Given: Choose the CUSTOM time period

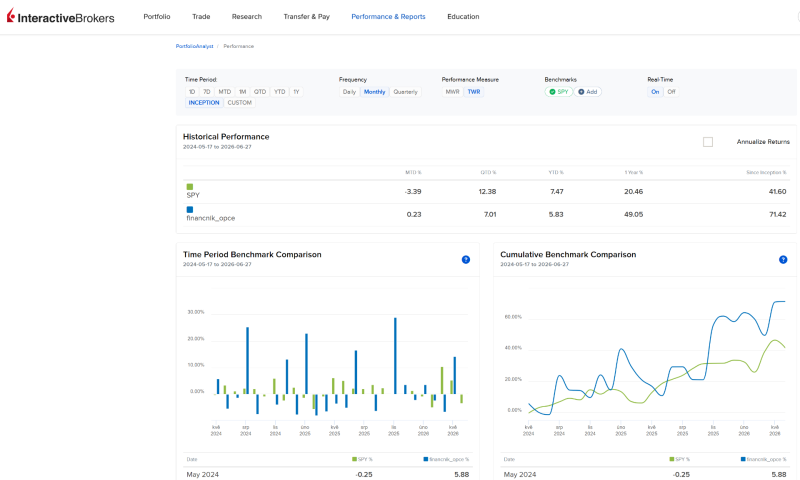Looking at the screenshot, I should click(239, 103).
